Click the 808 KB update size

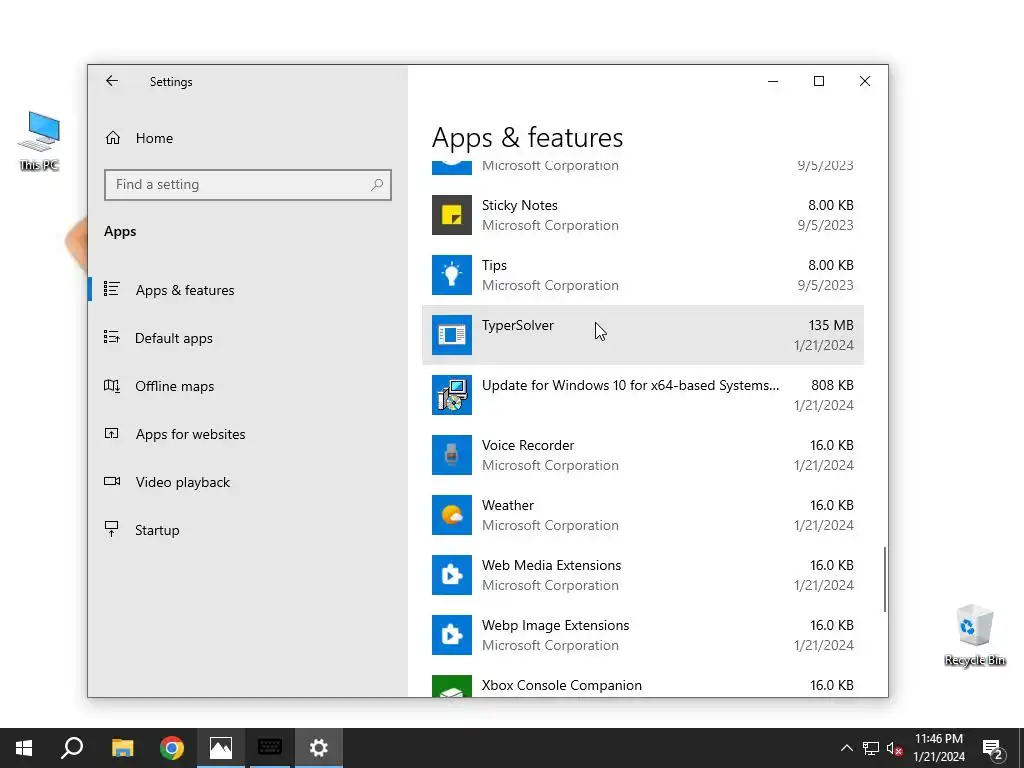coord(832,385)
